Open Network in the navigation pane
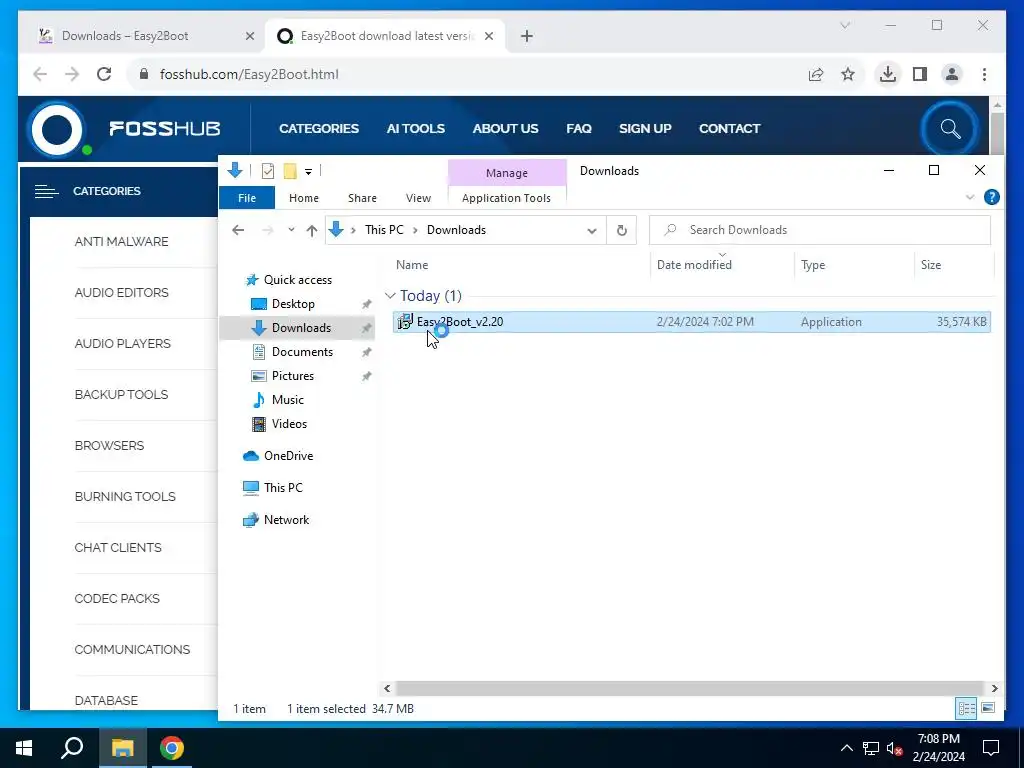The width and height of the screenshot is (1024, 768). point(286,520)
